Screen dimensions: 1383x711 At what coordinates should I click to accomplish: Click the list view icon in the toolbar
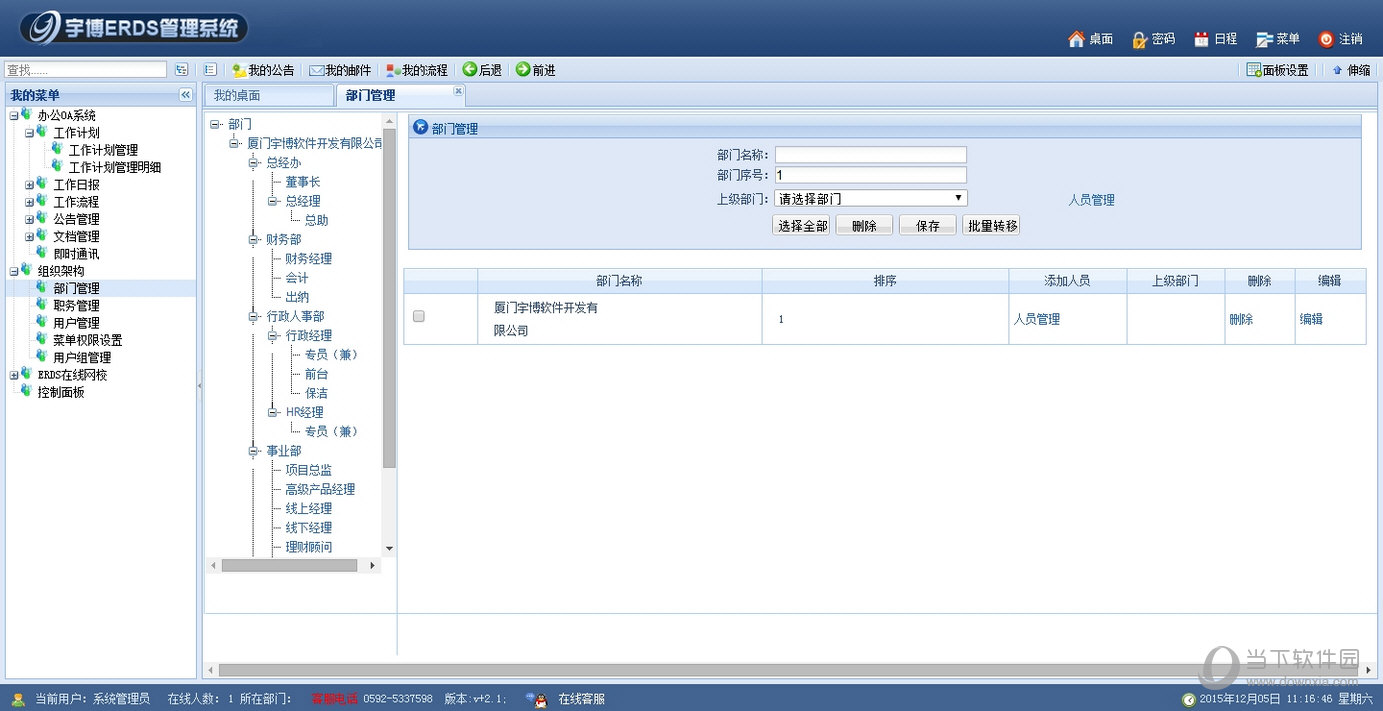(210, 70)
